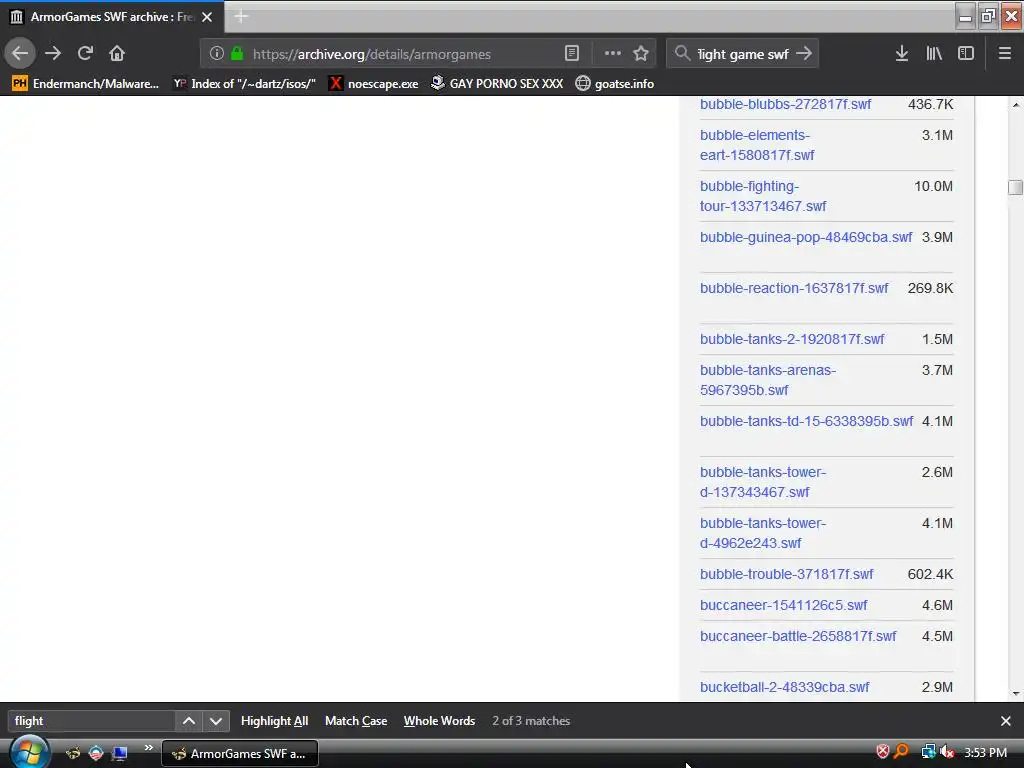Image resolution: width=1024 pixels, height=768 pixels.
Task: Open bubble-tanks-arenas-5967395b.swf link
Action: pyautogui.click(x=768, y=380)
